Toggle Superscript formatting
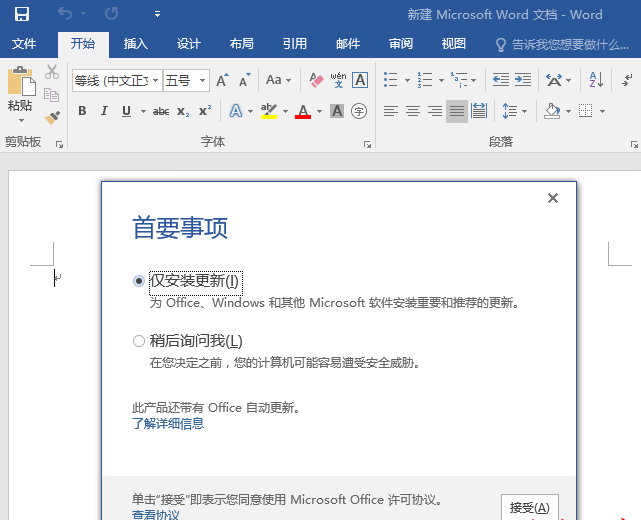 pyautogui.click(x=205, y=111)
